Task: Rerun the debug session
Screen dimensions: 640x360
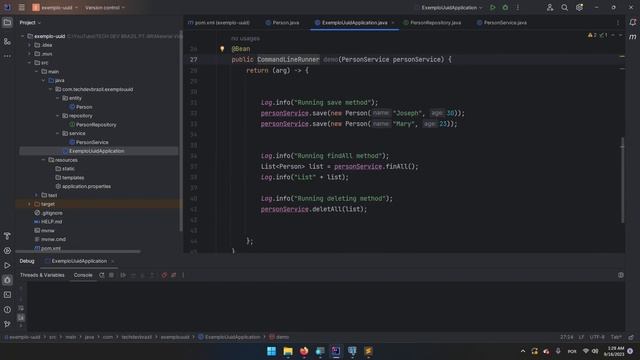Action: (x=102, y=275)
